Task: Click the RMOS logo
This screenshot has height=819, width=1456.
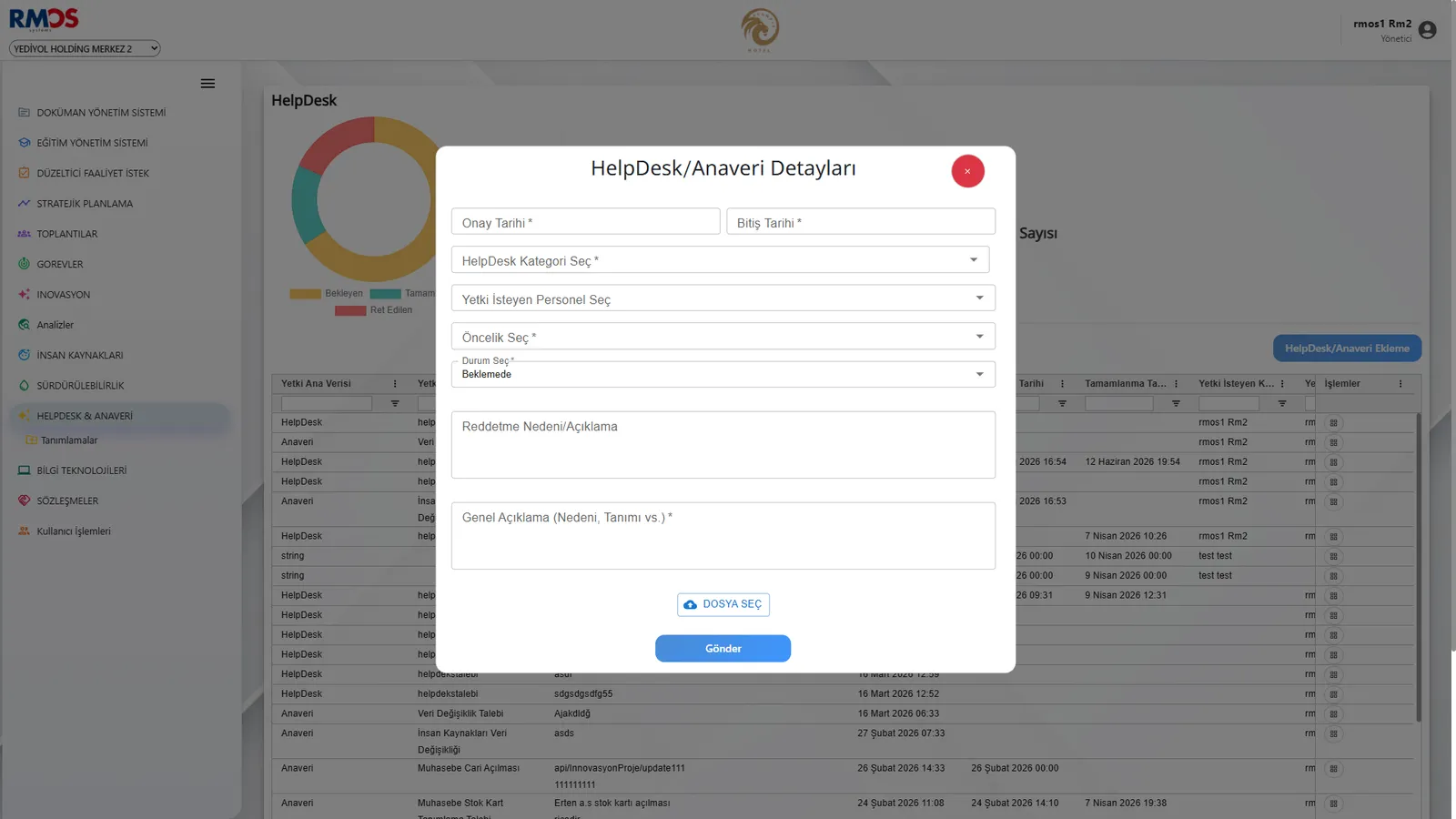Action: tap(44, 19)
